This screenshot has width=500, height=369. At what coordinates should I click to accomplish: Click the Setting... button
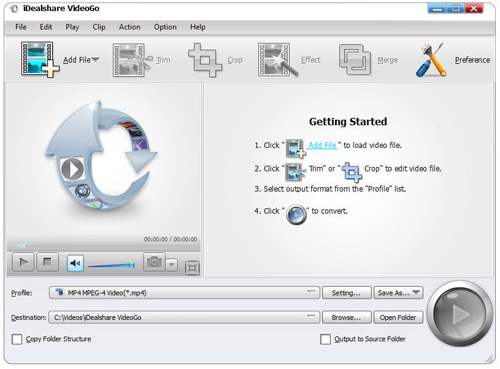(x=346, y=293)
